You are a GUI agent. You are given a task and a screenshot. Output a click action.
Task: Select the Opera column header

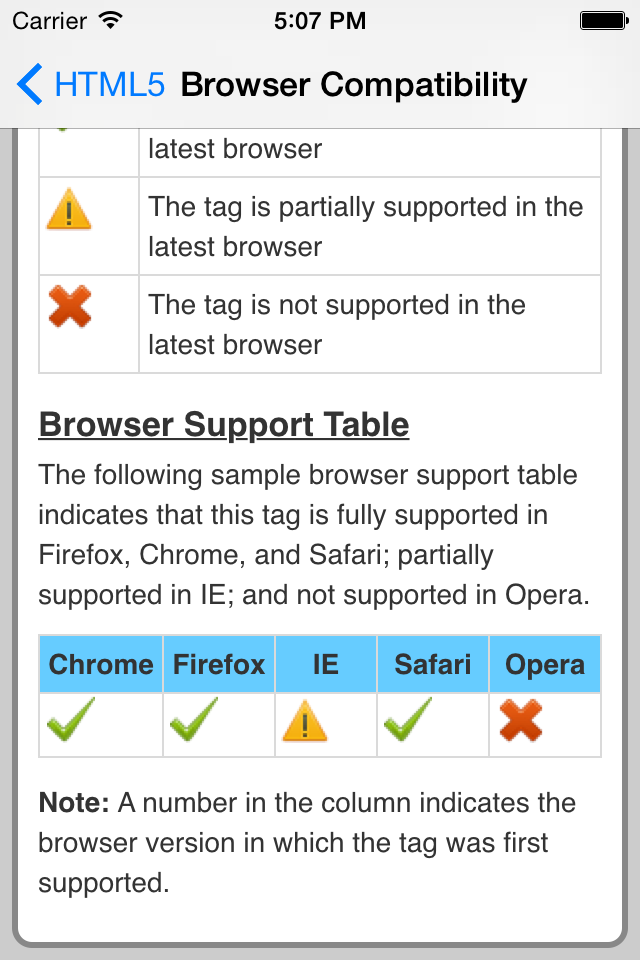tap(545, 664)
